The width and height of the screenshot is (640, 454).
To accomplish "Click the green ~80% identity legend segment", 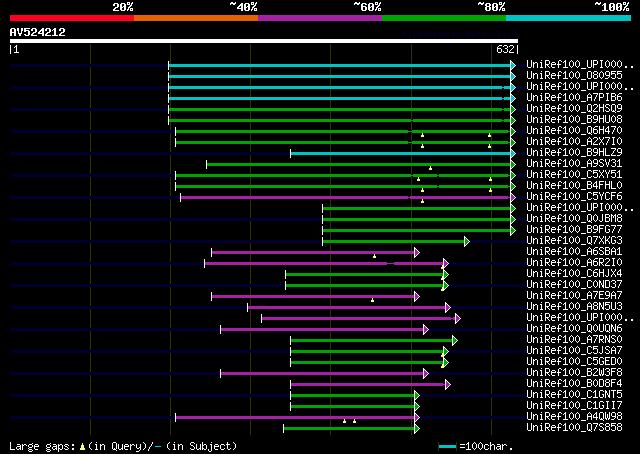I will pos(444,18).
